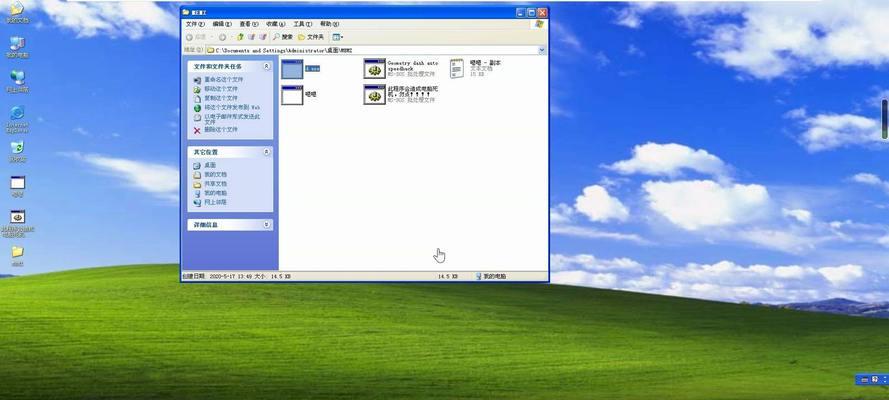Click the batch file gear desktop icon
The width and height of the screenshot is (889, 400).
pyautogui.click(x=18, y=217)
